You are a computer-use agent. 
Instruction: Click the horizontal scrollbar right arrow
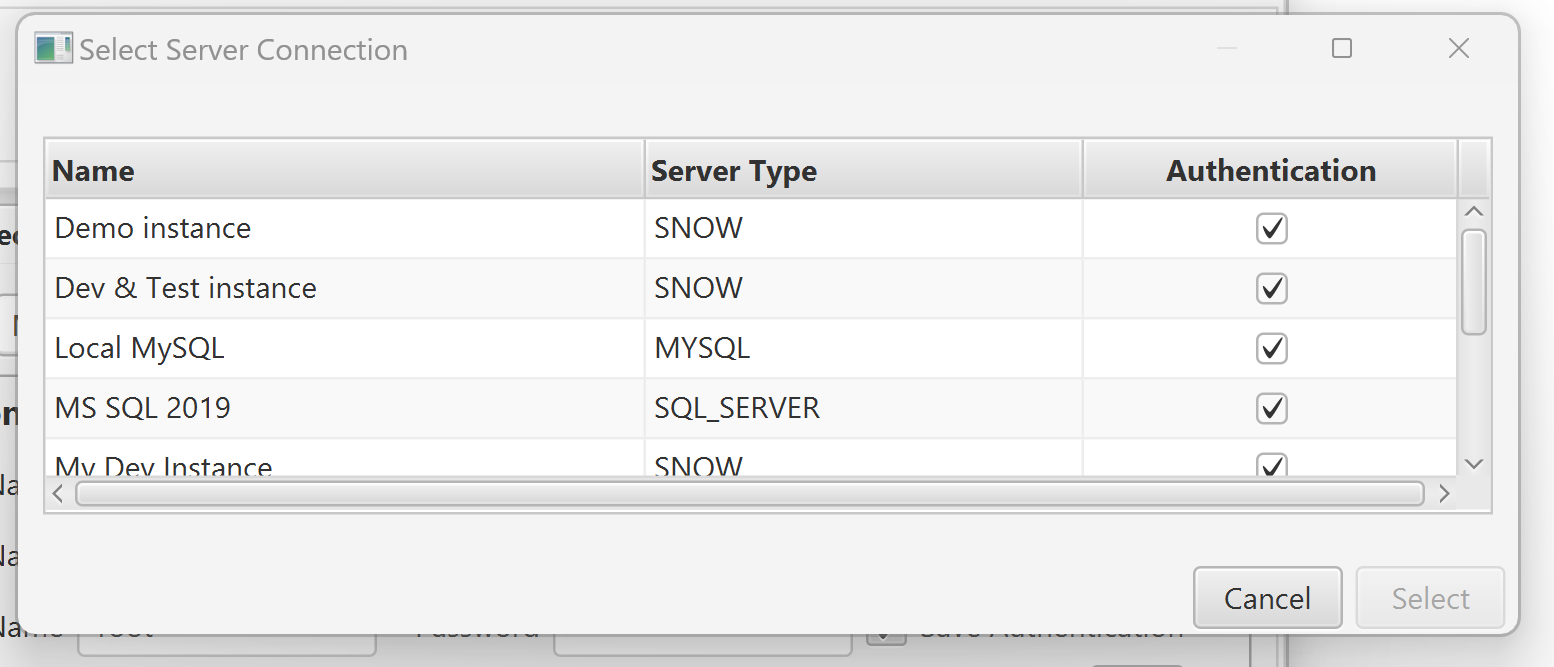1443,493
